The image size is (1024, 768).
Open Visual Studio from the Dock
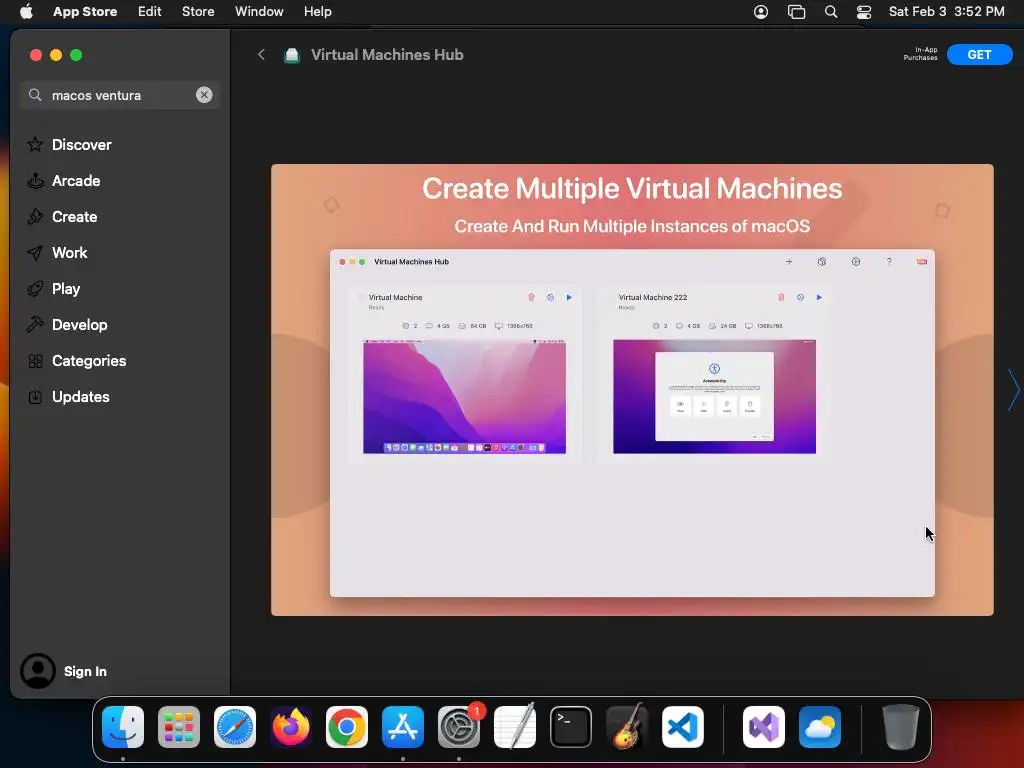(x=764, y=727)
